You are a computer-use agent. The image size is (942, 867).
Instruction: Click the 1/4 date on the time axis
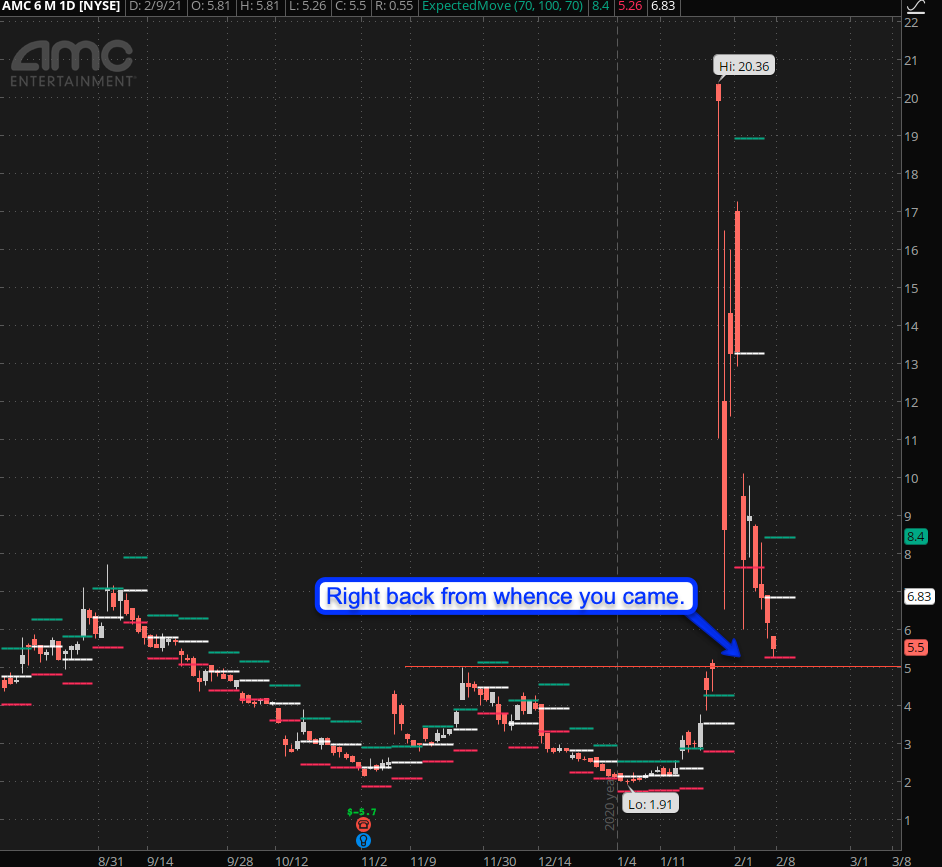pyautogui.click(x=627, y=860)
